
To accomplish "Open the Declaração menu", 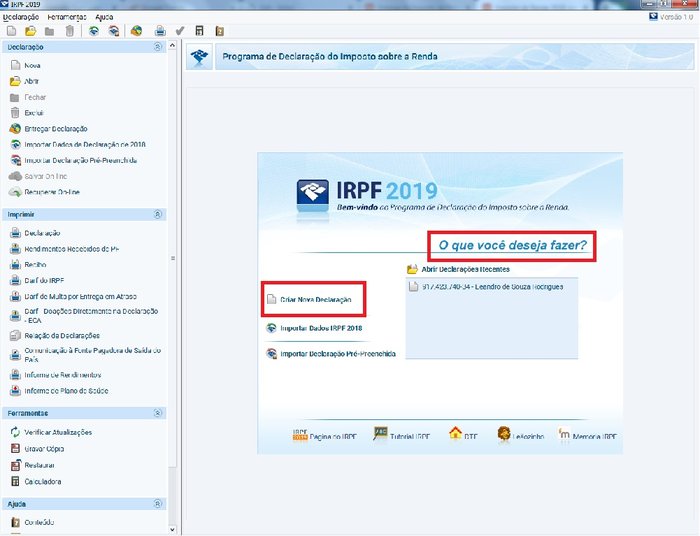I will click(21, 17).
